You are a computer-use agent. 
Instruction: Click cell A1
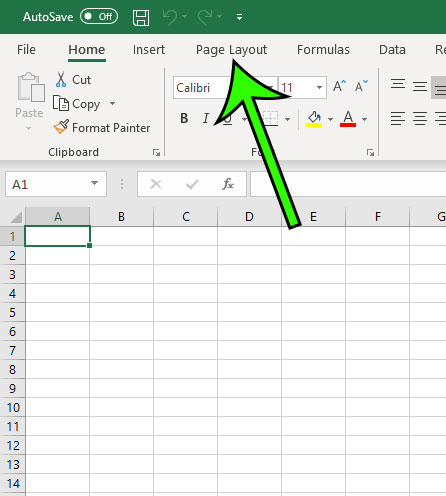[x=57, y=236]
